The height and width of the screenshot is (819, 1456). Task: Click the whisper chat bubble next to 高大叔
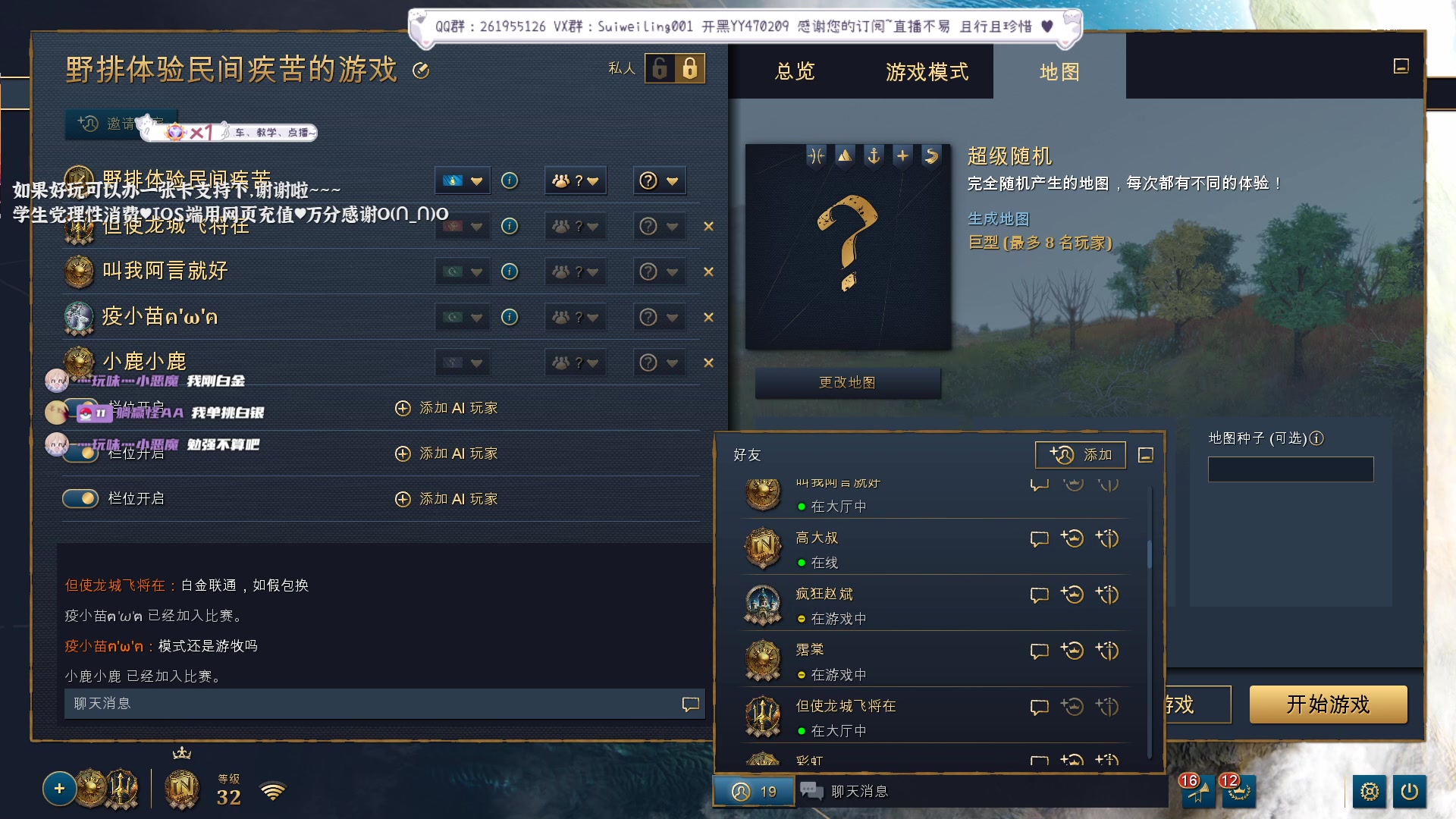pos(1039,539)
